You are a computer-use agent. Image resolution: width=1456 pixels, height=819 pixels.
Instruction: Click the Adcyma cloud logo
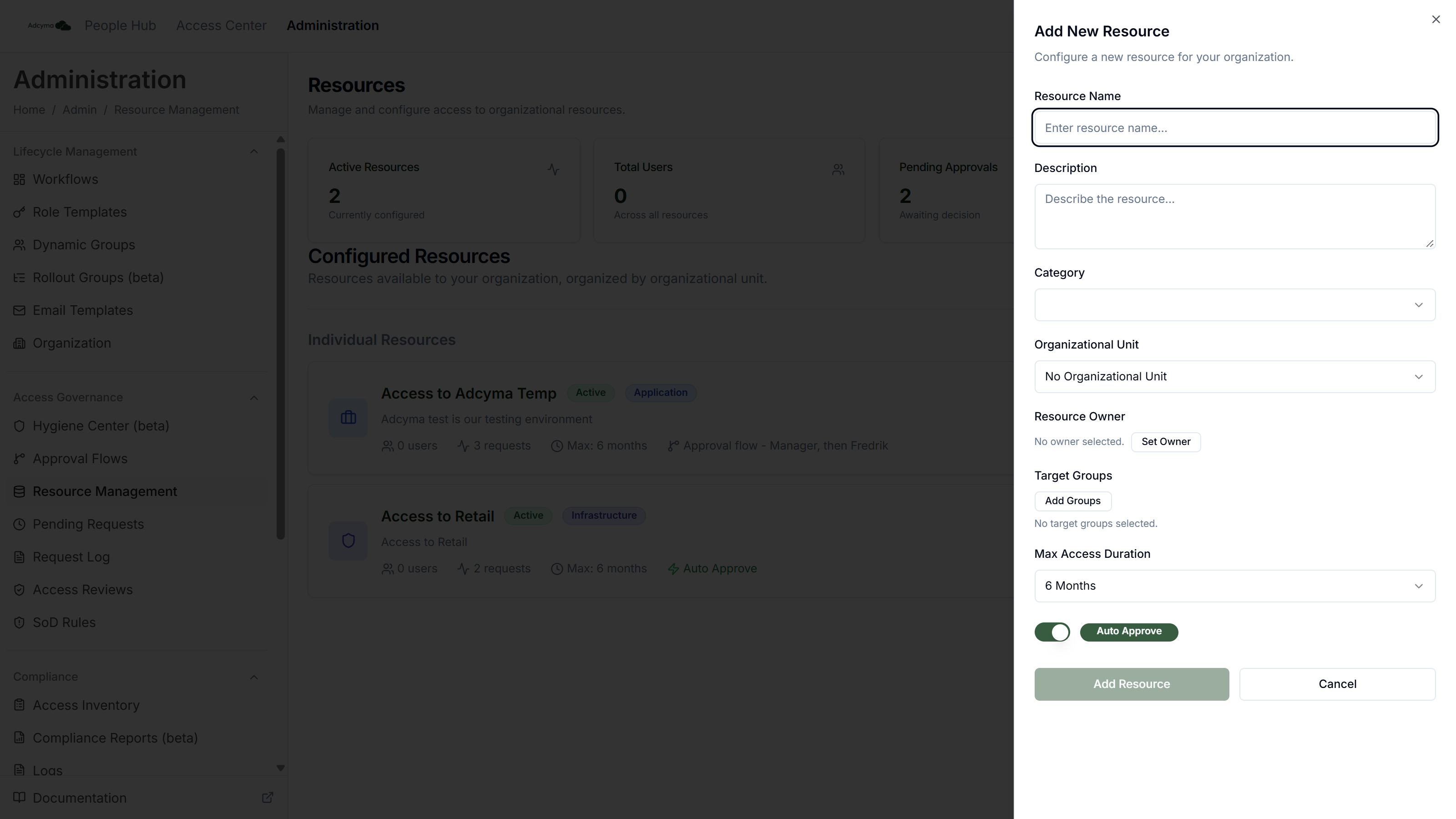click(x=49, y=25)
